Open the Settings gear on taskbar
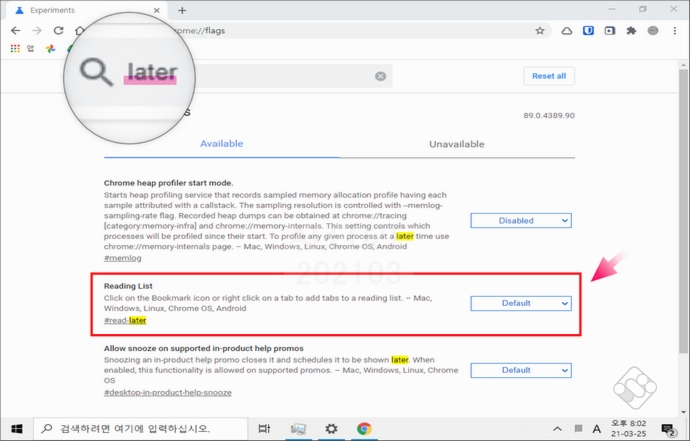 [x=331, y=428]
